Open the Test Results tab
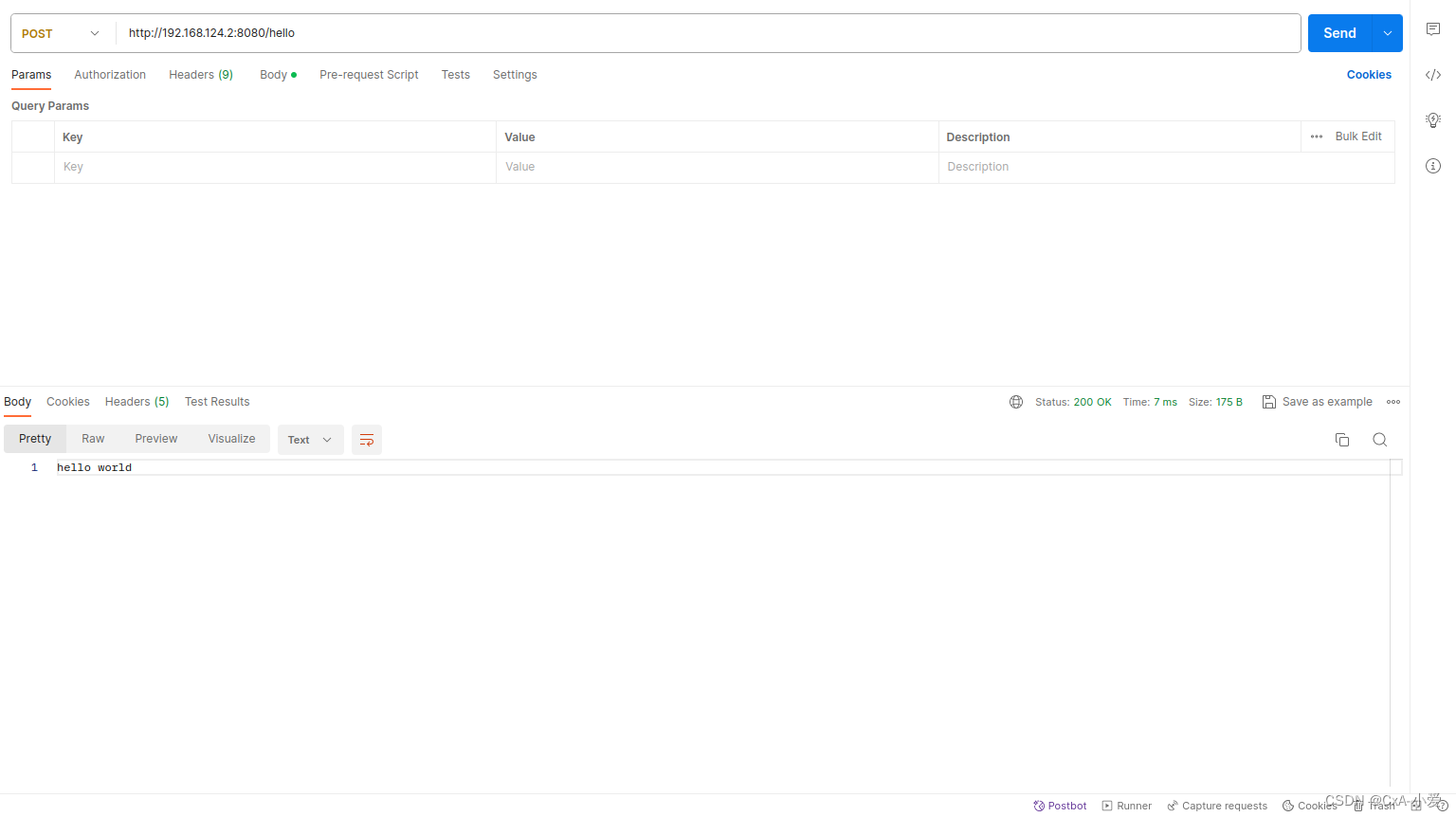1456x817 pixels. pos(217,402)
